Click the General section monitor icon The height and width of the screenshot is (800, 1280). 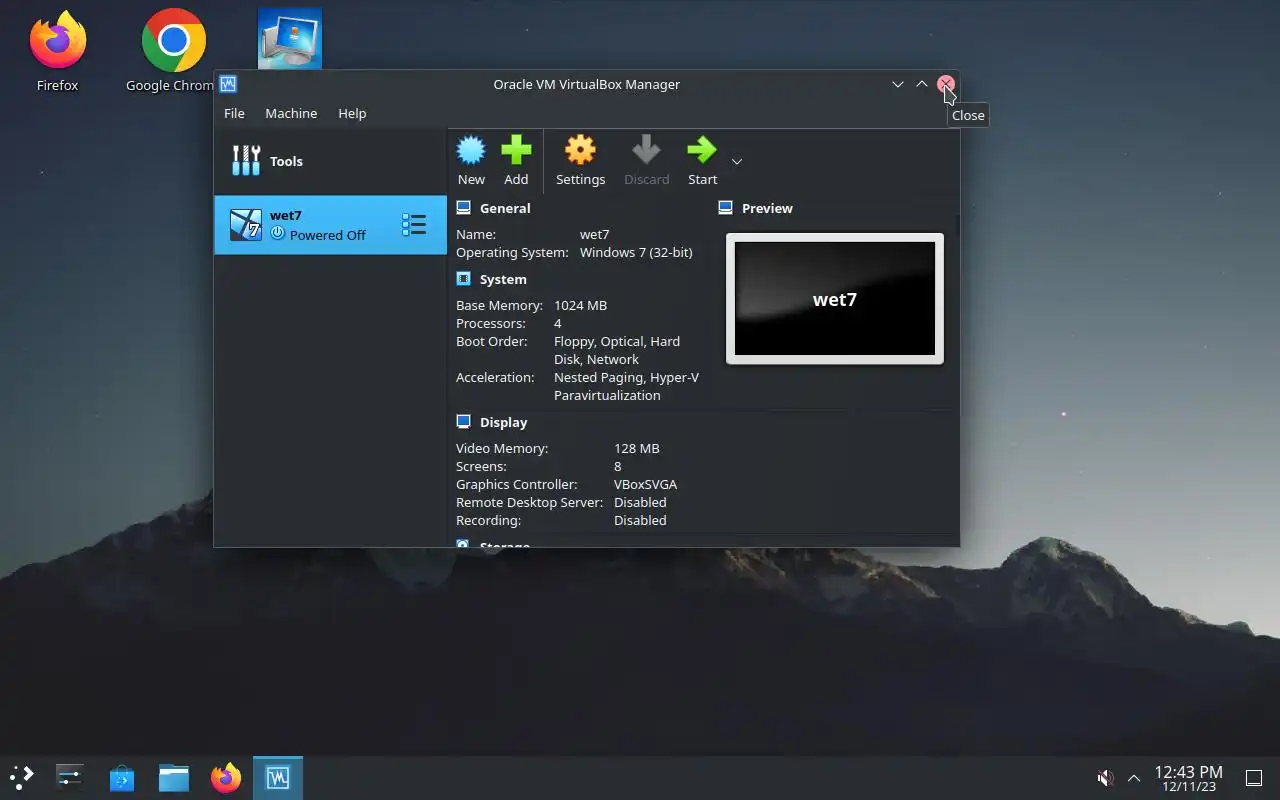click(x=463, y=208)
